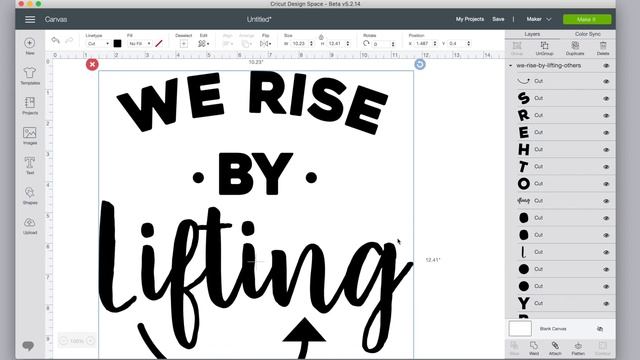Hide the letter H layer
Screen dimensions: 640x360
pos(606,150)
